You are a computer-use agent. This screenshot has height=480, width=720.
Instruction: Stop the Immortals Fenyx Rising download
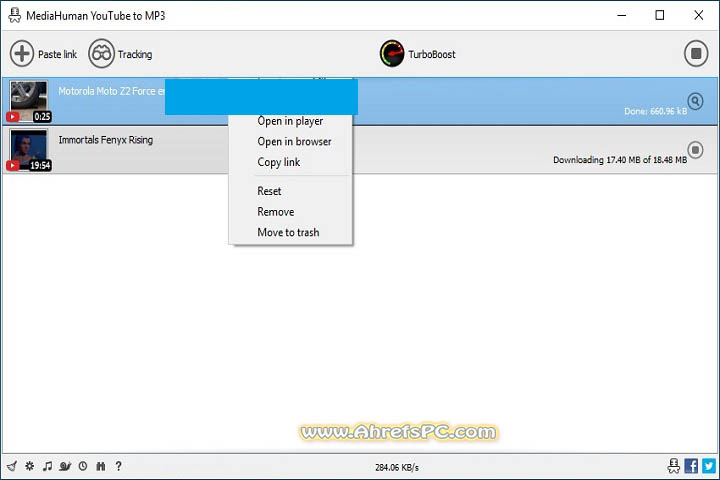tap(695, 150)
